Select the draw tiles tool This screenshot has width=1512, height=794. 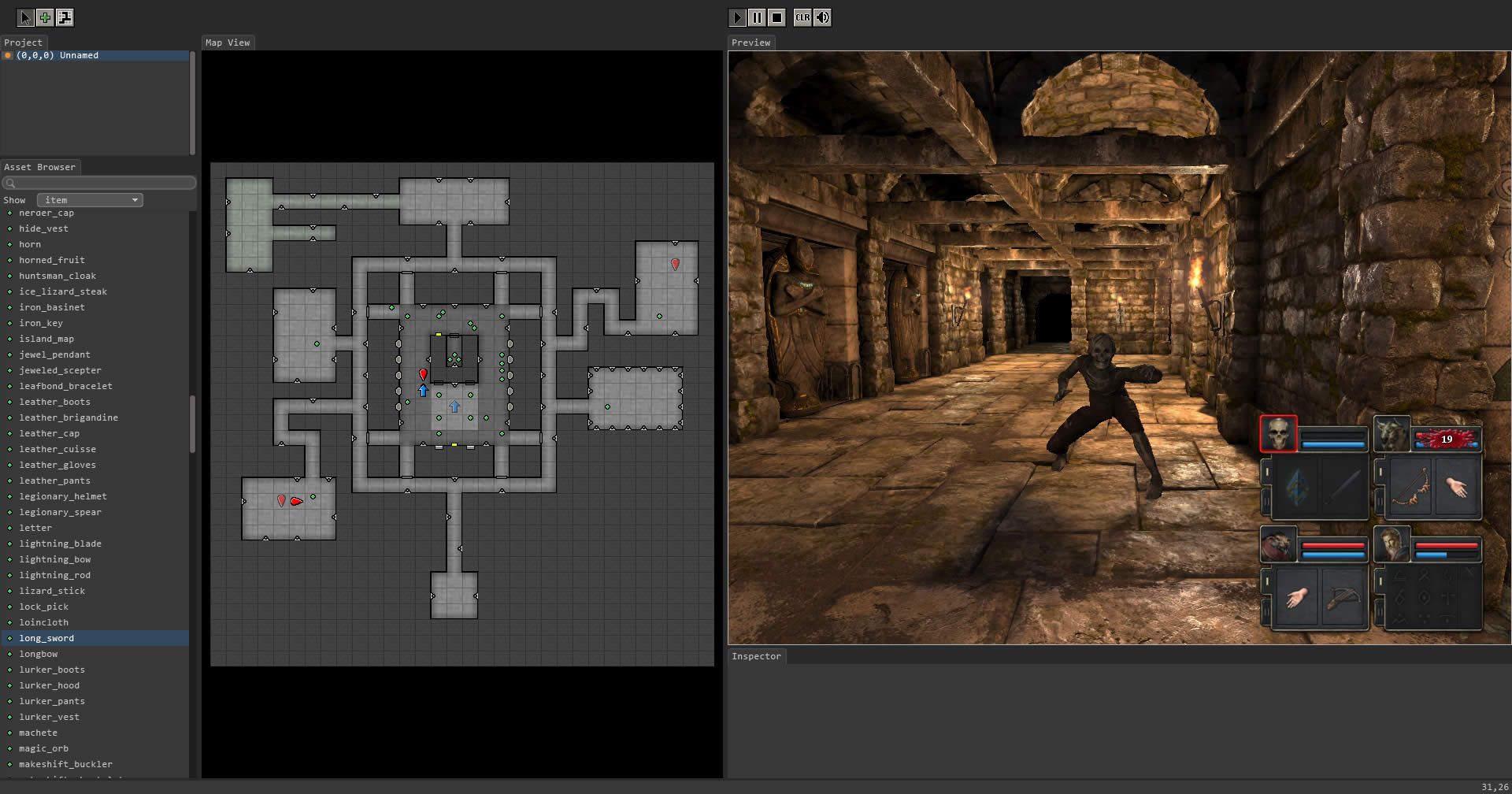click(65, 17)
